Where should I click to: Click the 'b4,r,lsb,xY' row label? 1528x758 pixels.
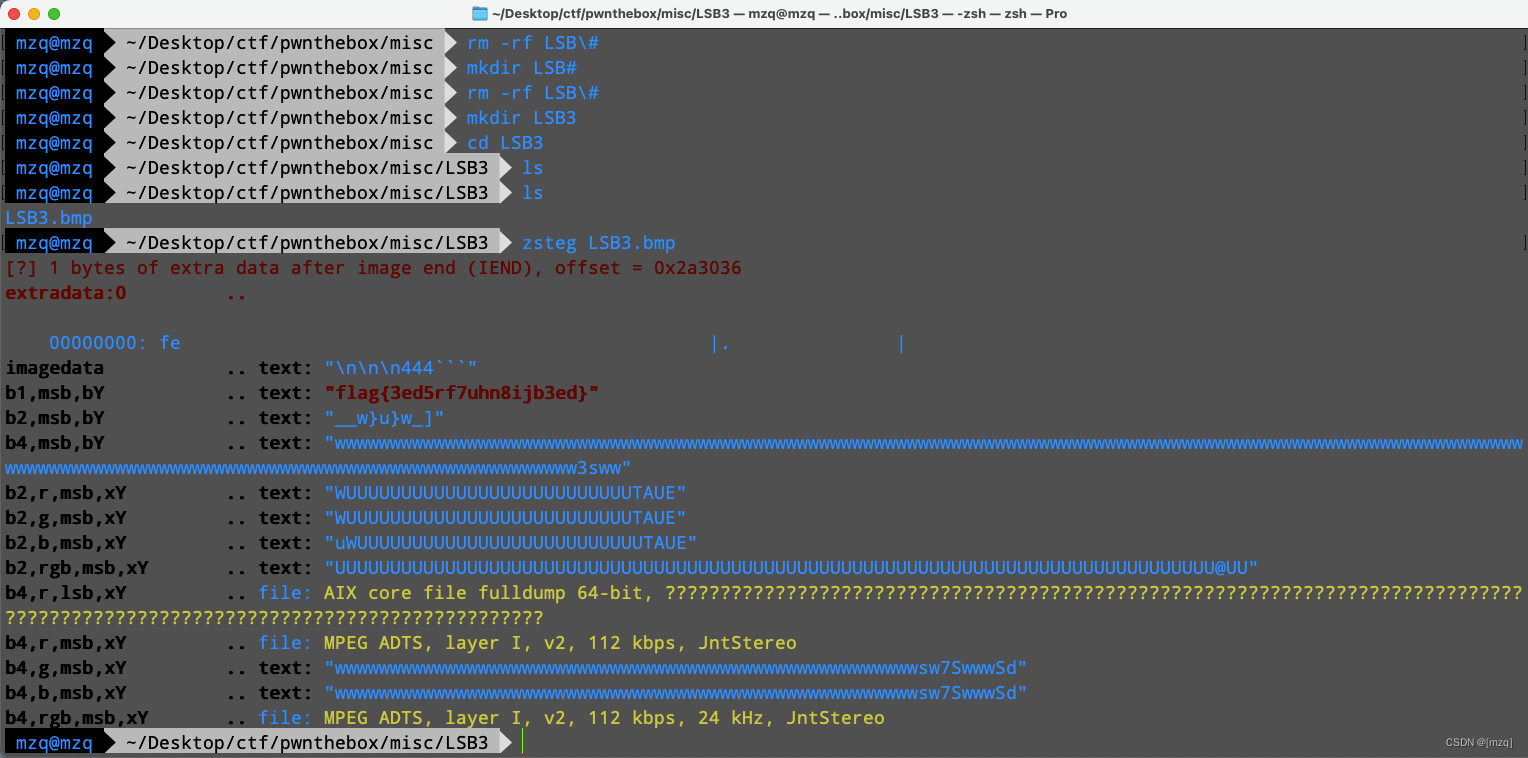(x=66, y=593)
